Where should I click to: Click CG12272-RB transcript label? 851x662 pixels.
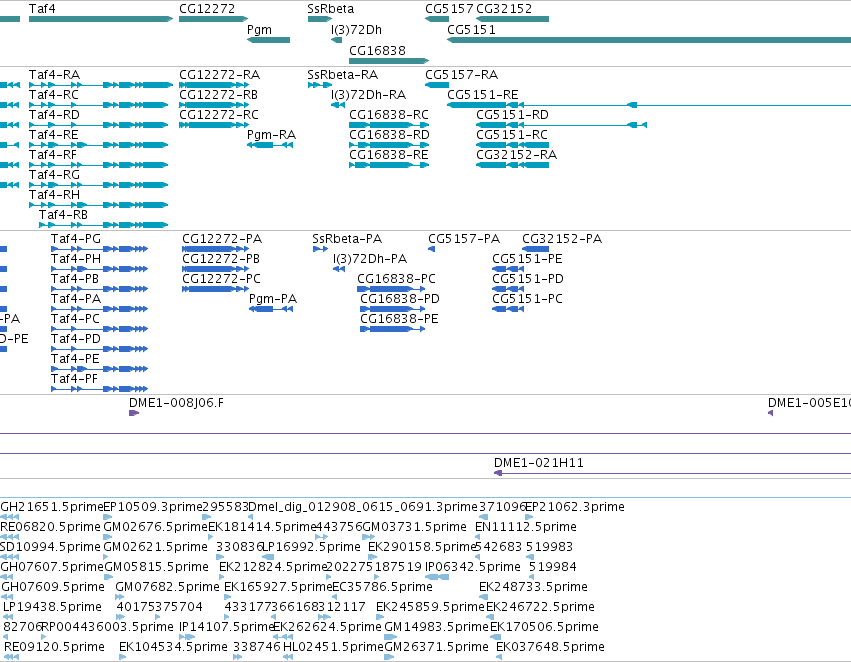pyautogui.click(x=218, y=94)
